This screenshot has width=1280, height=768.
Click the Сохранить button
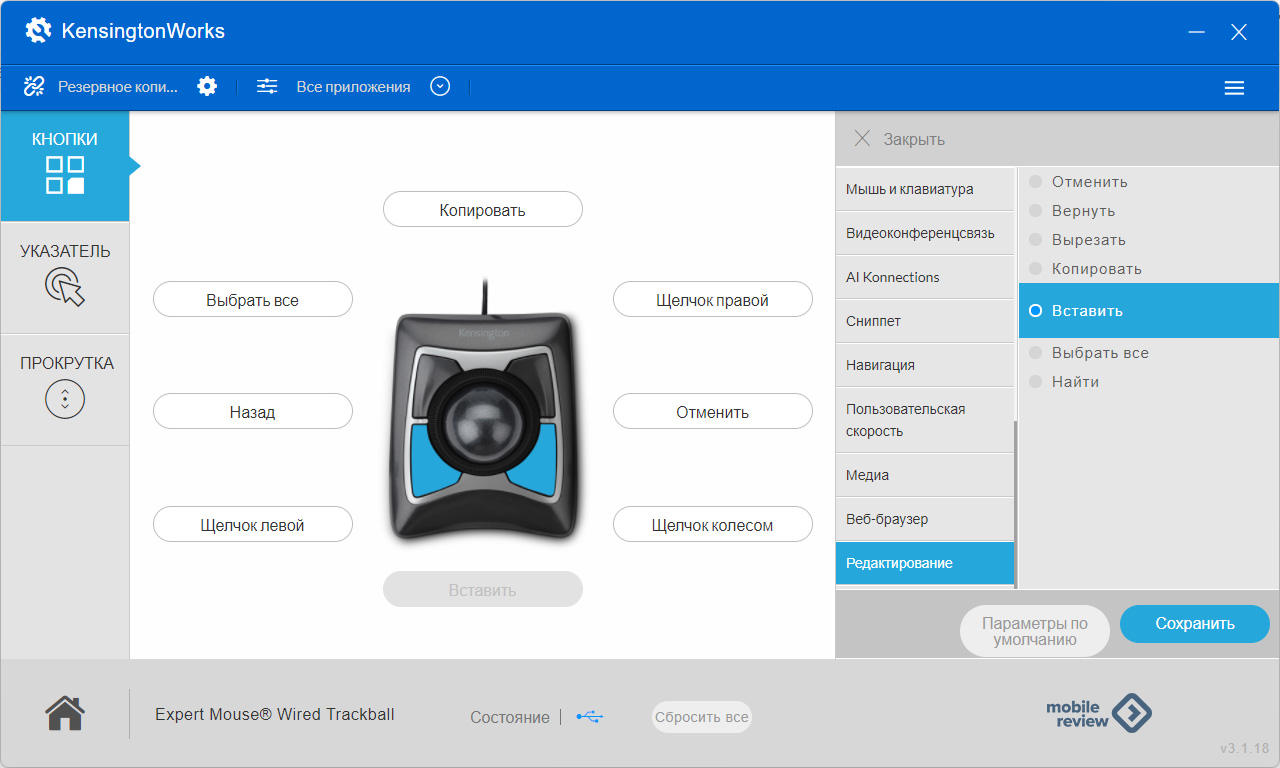[1195, 624]
